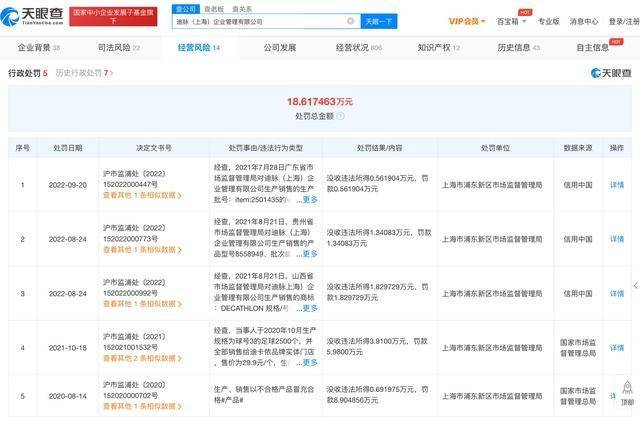640x425 pixels.
Task: Open 详情 for penalty row 3
Action: 617,294
